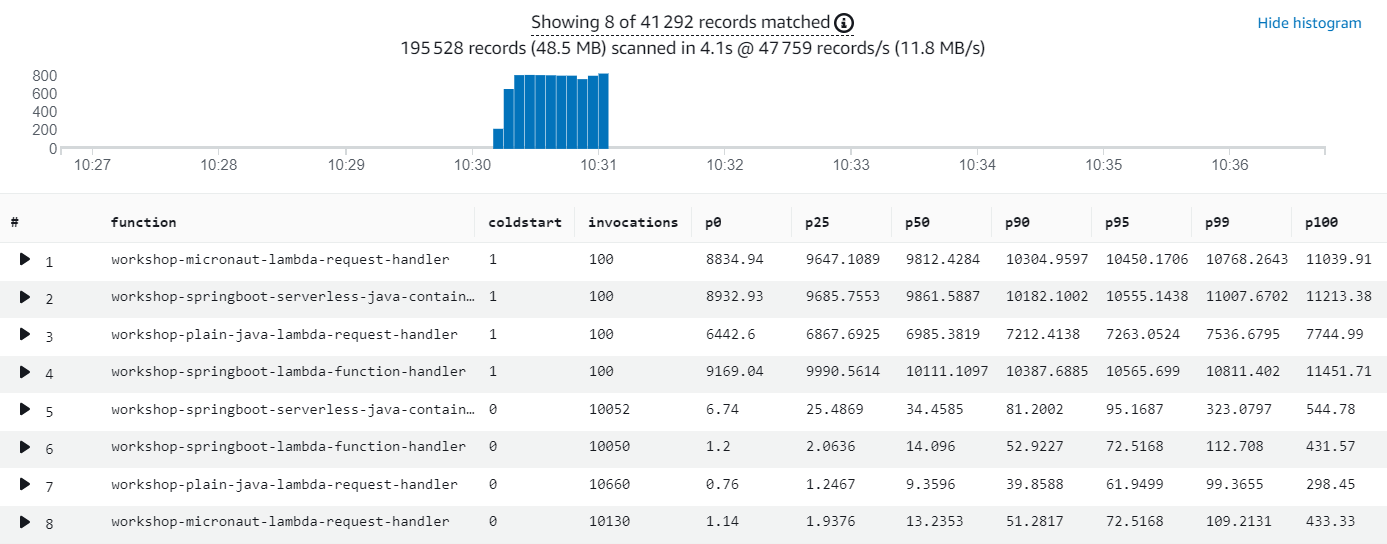Expand row 8 micronaut warm record
Screen dimensions: 1387x544
tap(25, 521)
